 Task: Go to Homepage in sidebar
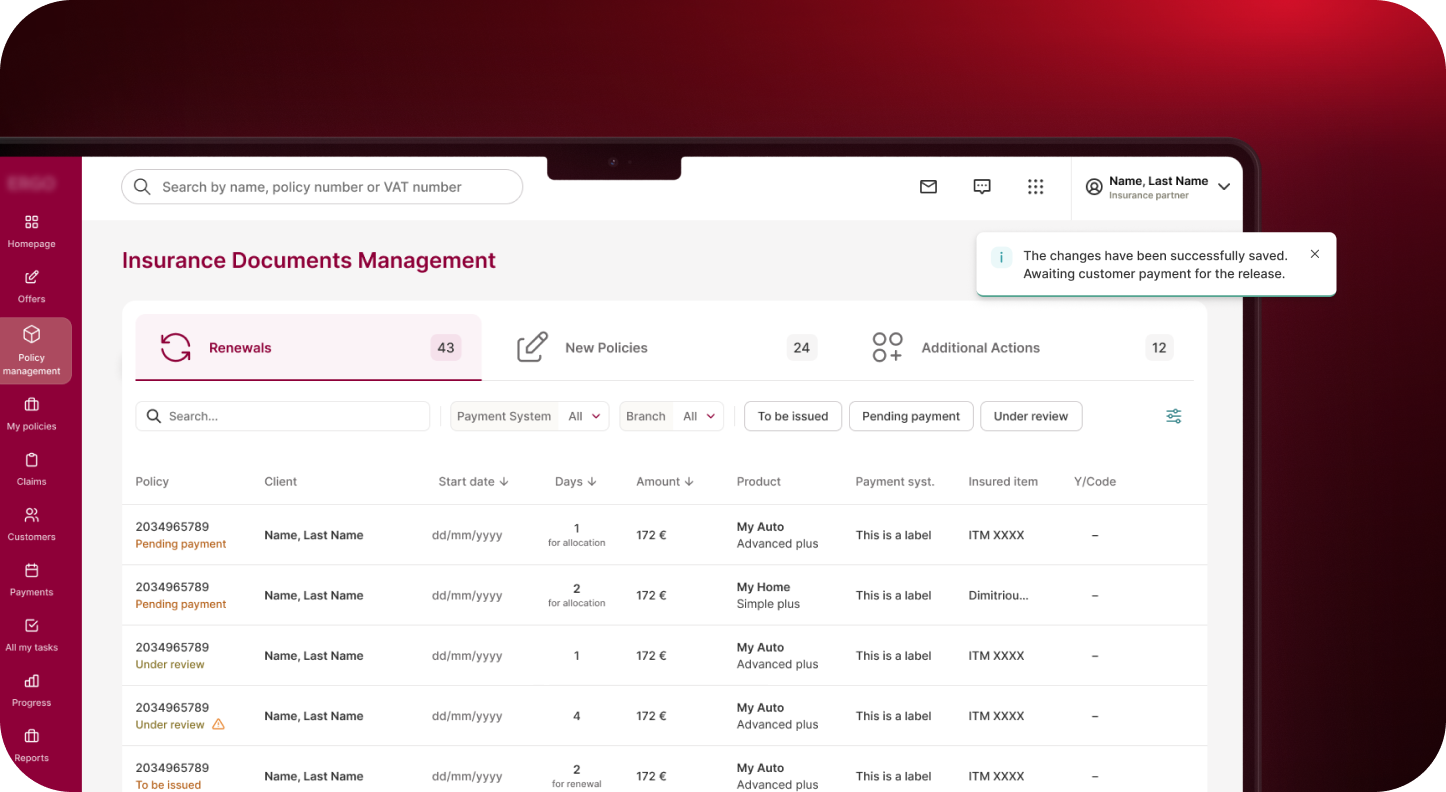point(32,230)
